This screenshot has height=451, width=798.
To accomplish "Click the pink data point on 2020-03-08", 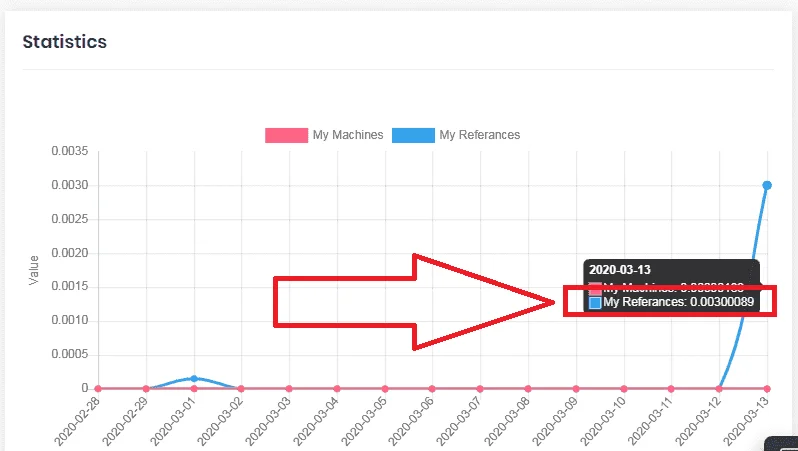I will pyautogui.click(x=528, y=388).
